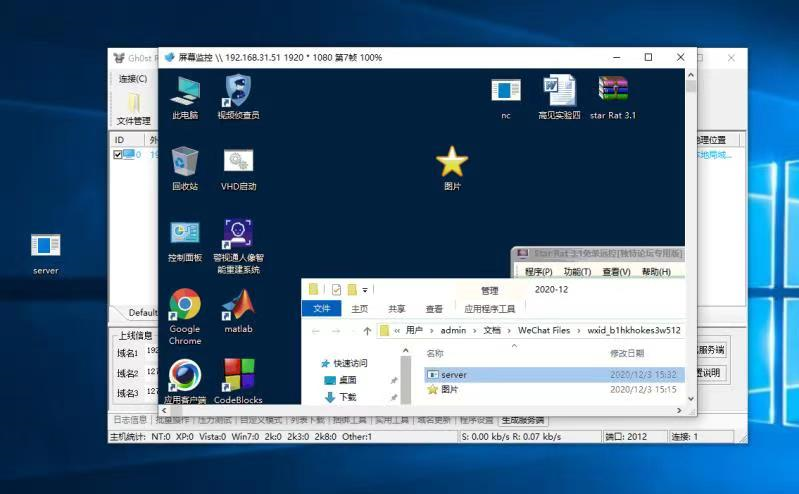Viewport: 799px width, 494px height.
Task: Click the properties checkmark quick-access icon in Explorer
Action: click(x=336, y=290)
